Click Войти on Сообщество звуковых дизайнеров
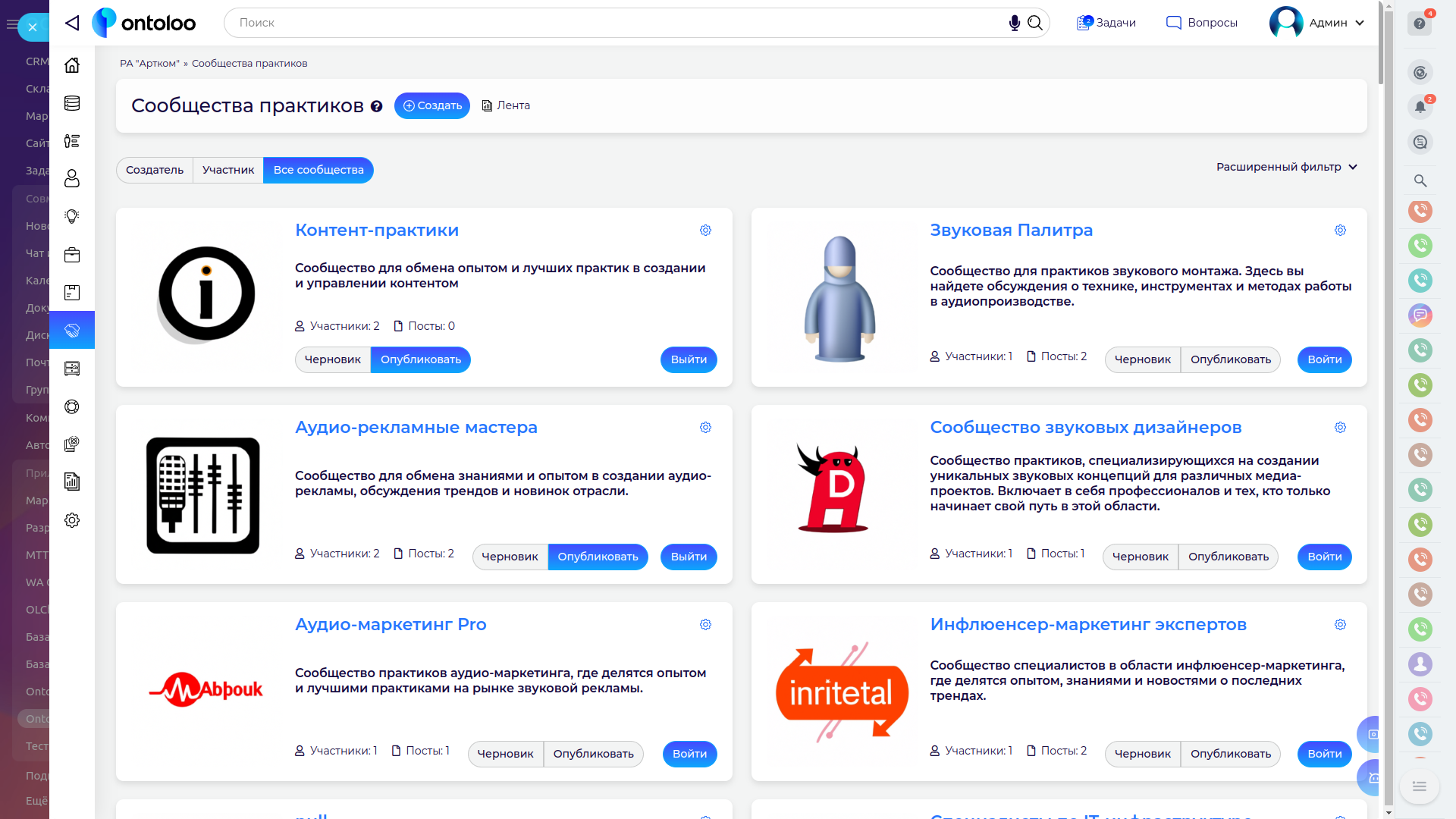Screen dimensions: 1456x819 [x=1324, y=557]
